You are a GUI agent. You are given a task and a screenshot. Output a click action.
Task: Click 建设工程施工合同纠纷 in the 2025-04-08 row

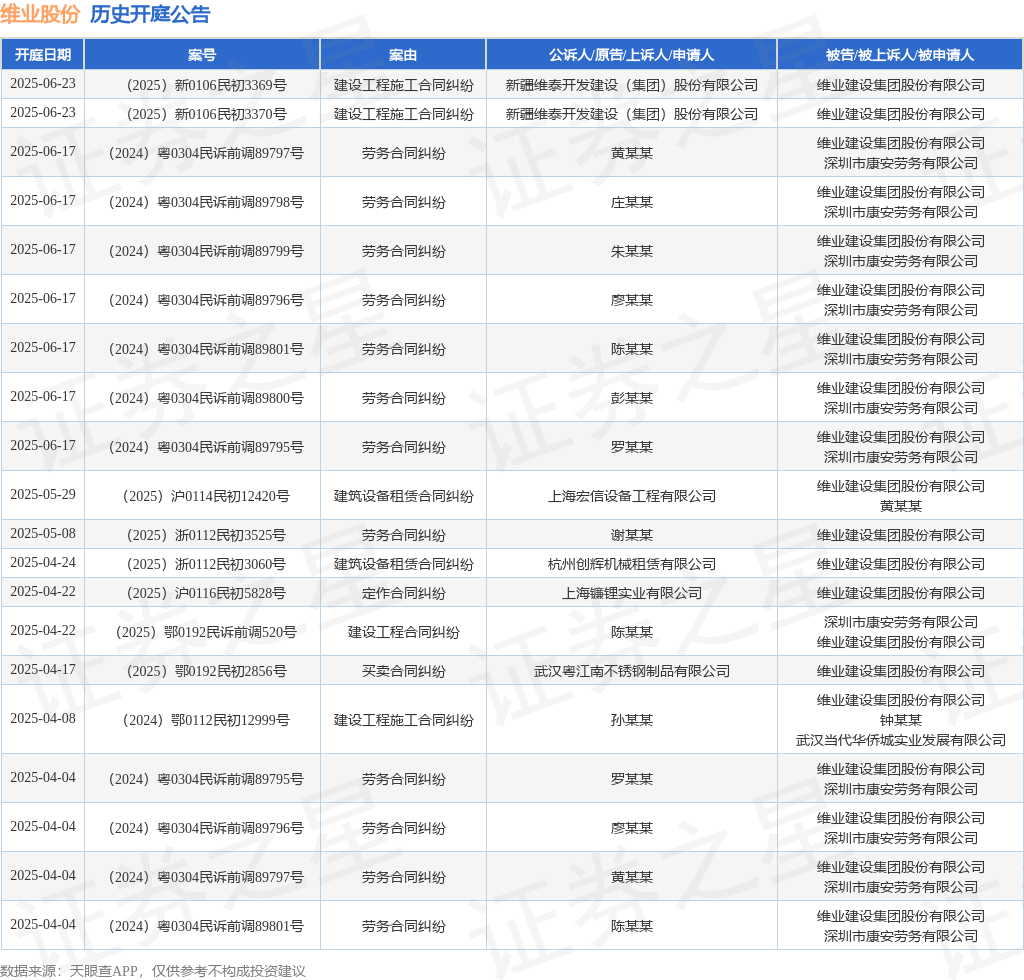click(x=404, y=720)
